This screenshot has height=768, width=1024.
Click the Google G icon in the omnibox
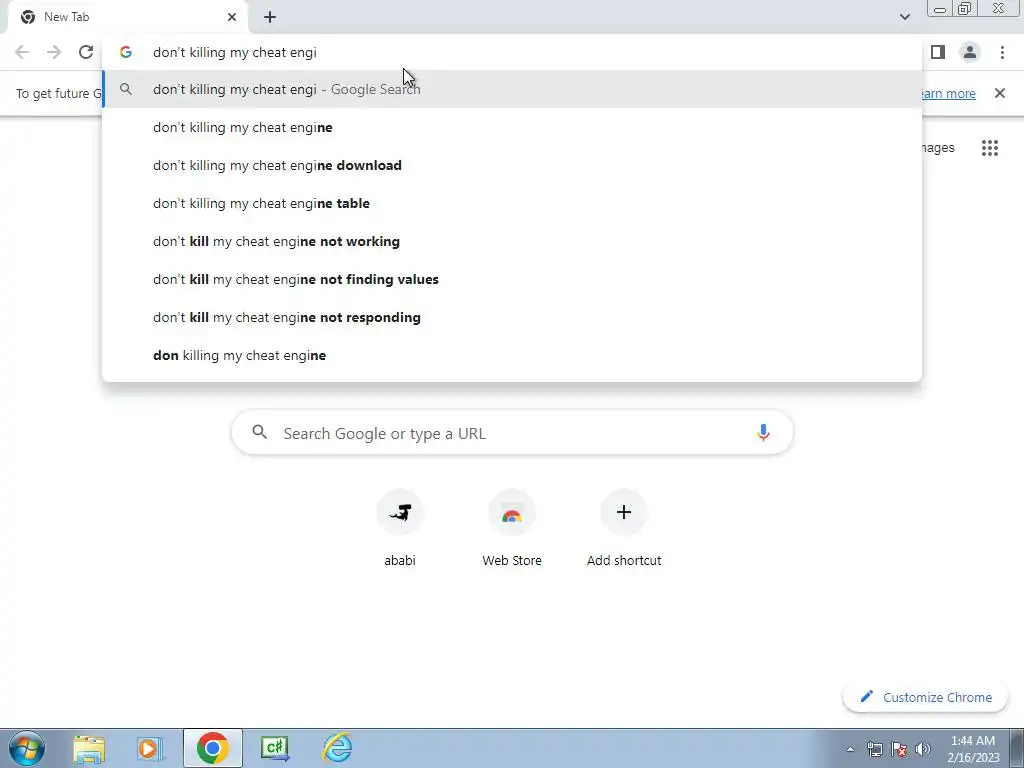(126, 52)
